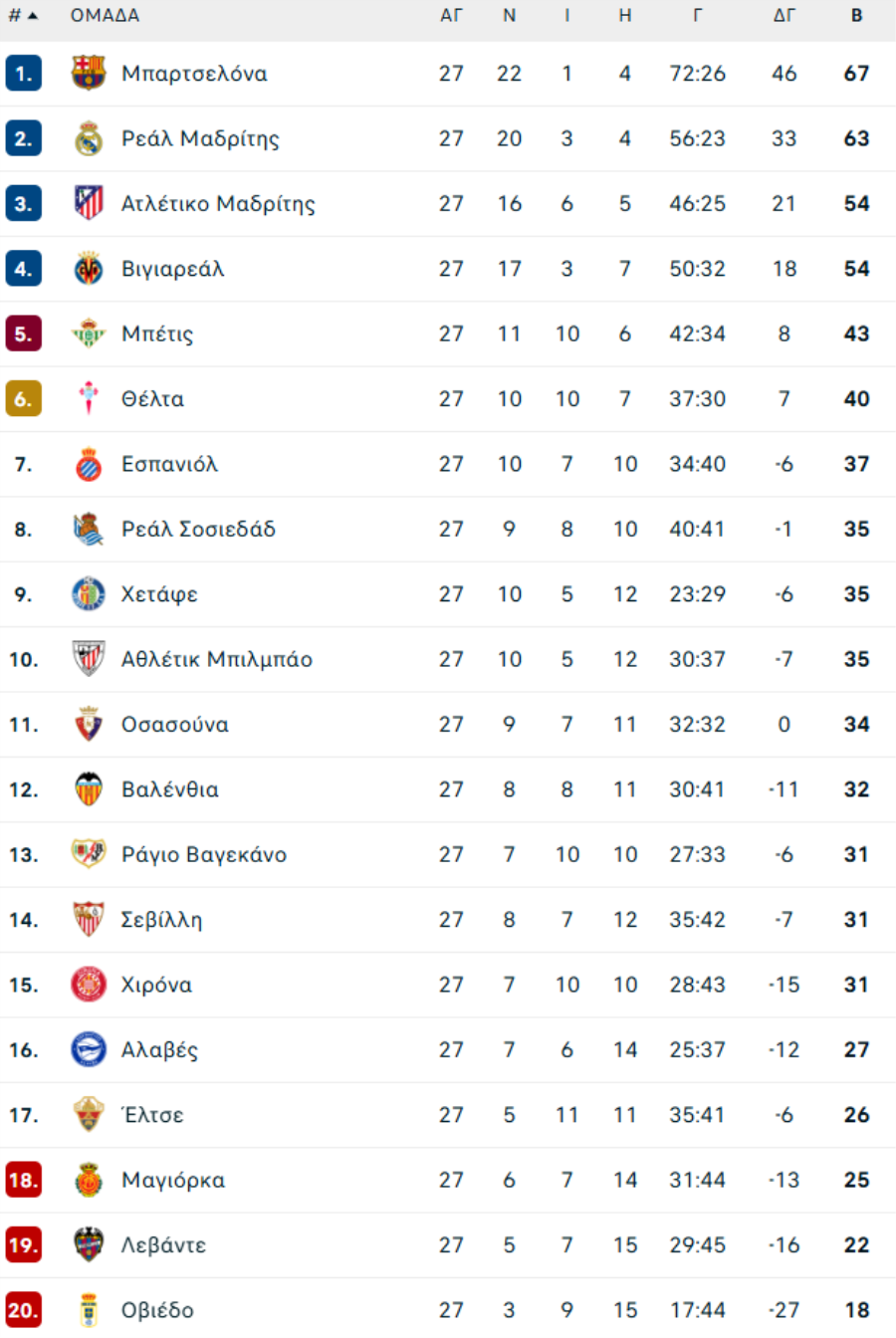Open the Ράγιο Βαγεκάνο team page

coord(203,854)
